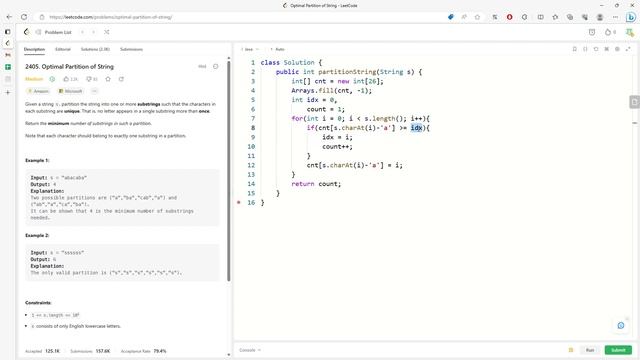Open the Auto dropdown in the editor
Image resolution: width=640 pixels, height=360 pixels.
click(x=278, y=49)
